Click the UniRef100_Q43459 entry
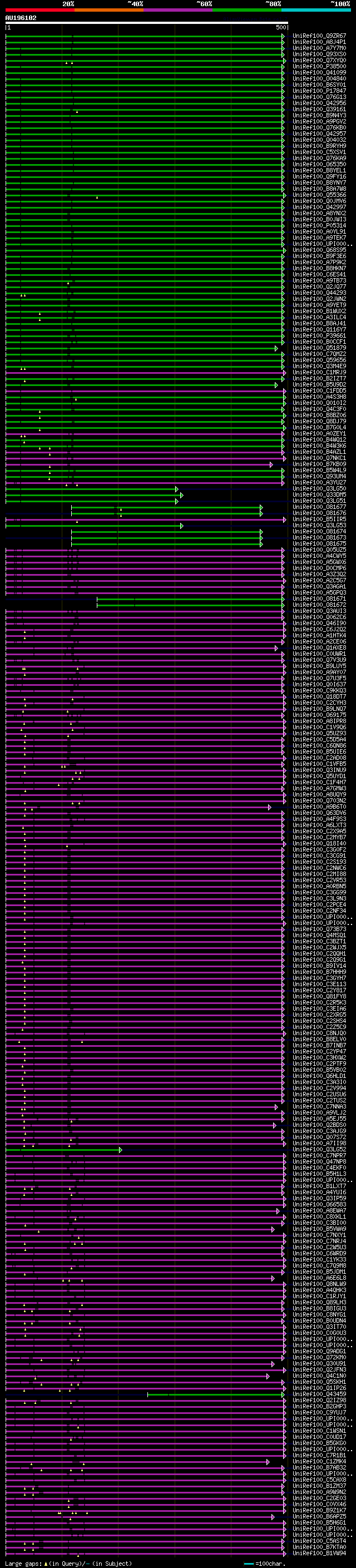The height and width of the screenshot is (1568, 356). pos(319,1394)
